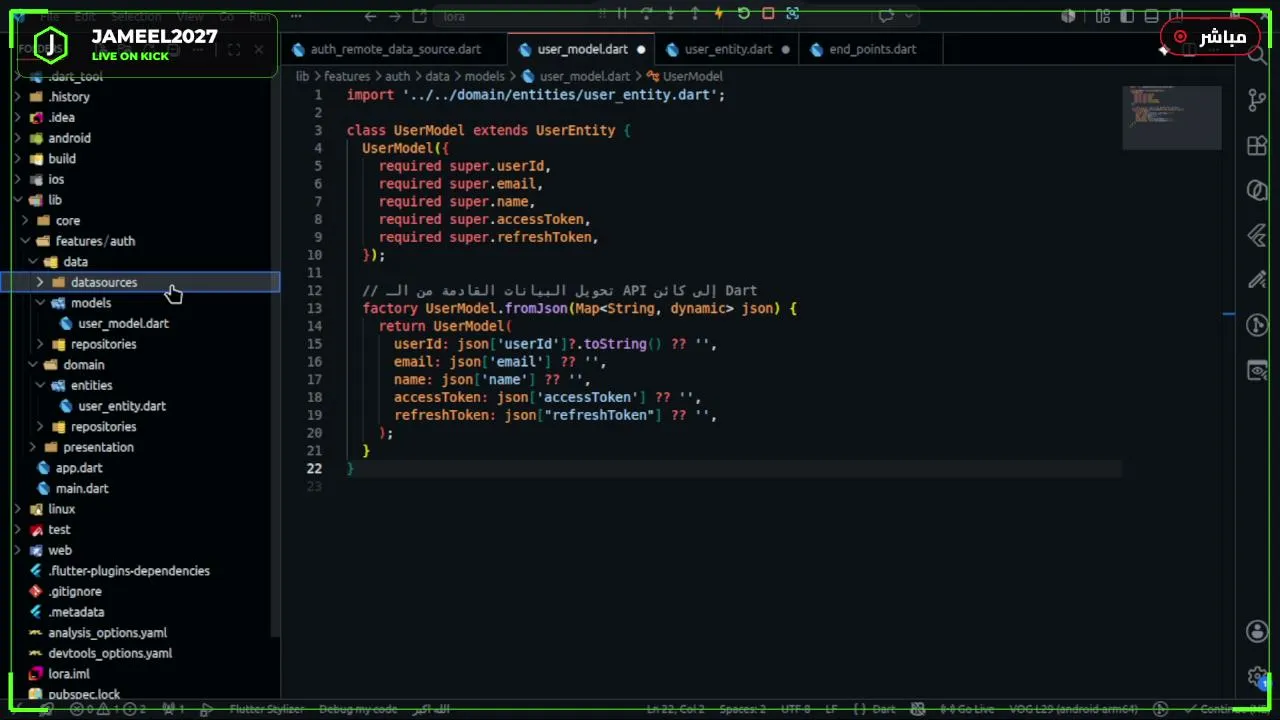Stop debugging with the red square
Image resolution: width=1280 pixels, height=720 pixels.
point(768,14)
